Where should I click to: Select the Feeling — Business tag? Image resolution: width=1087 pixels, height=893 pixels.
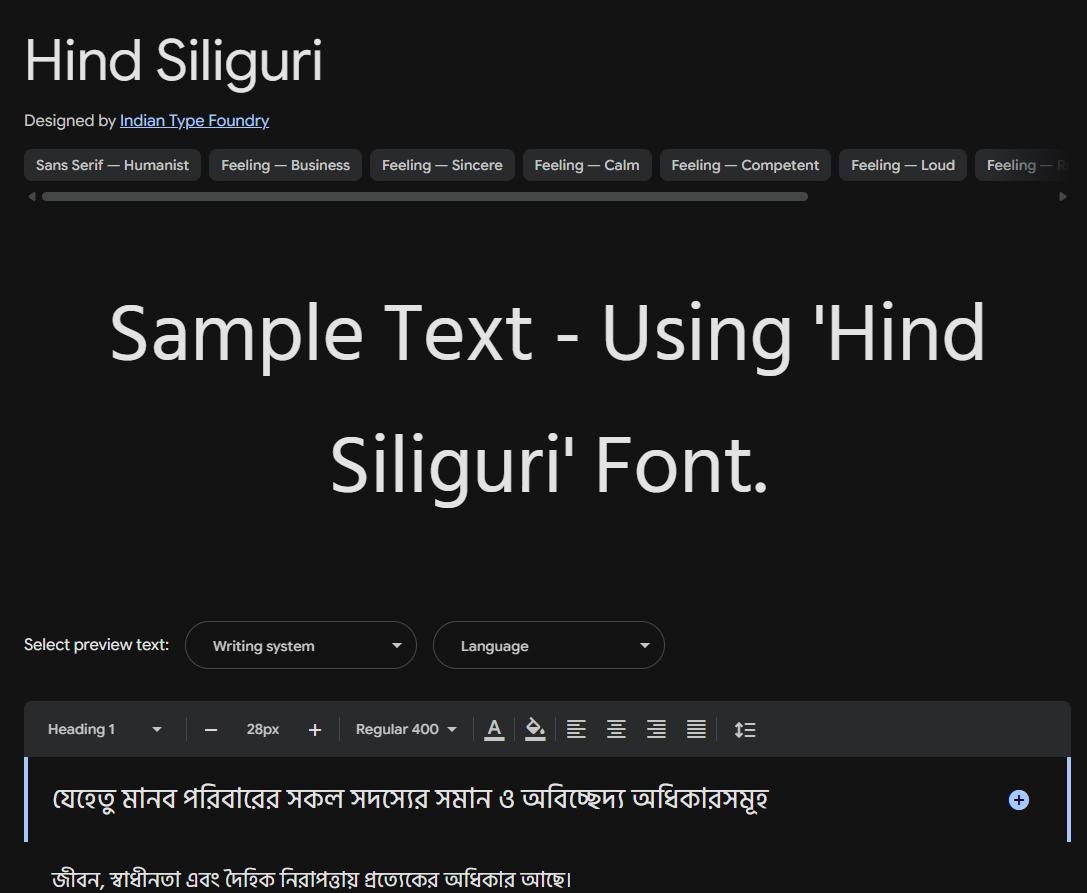coord(286,165)
